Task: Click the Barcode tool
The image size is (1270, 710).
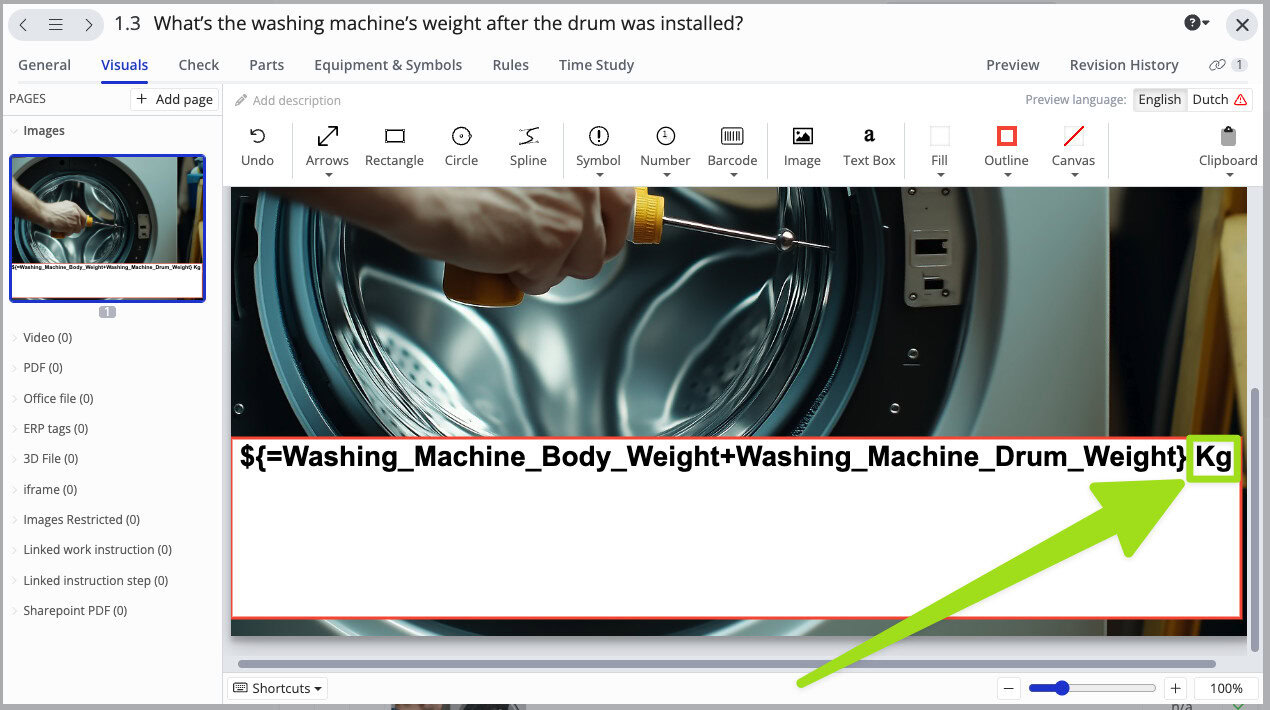Action: (732, 146)
